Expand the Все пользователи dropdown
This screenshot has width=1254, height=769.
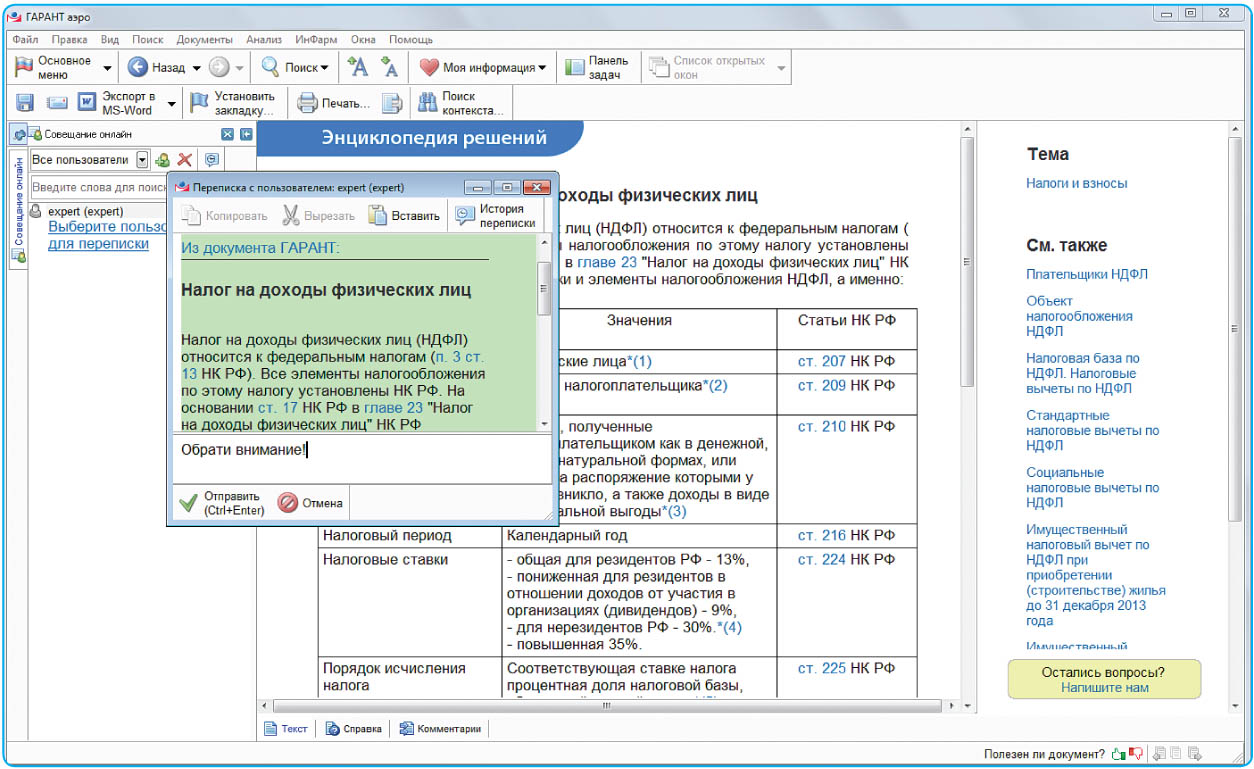[x=142, y=160]
